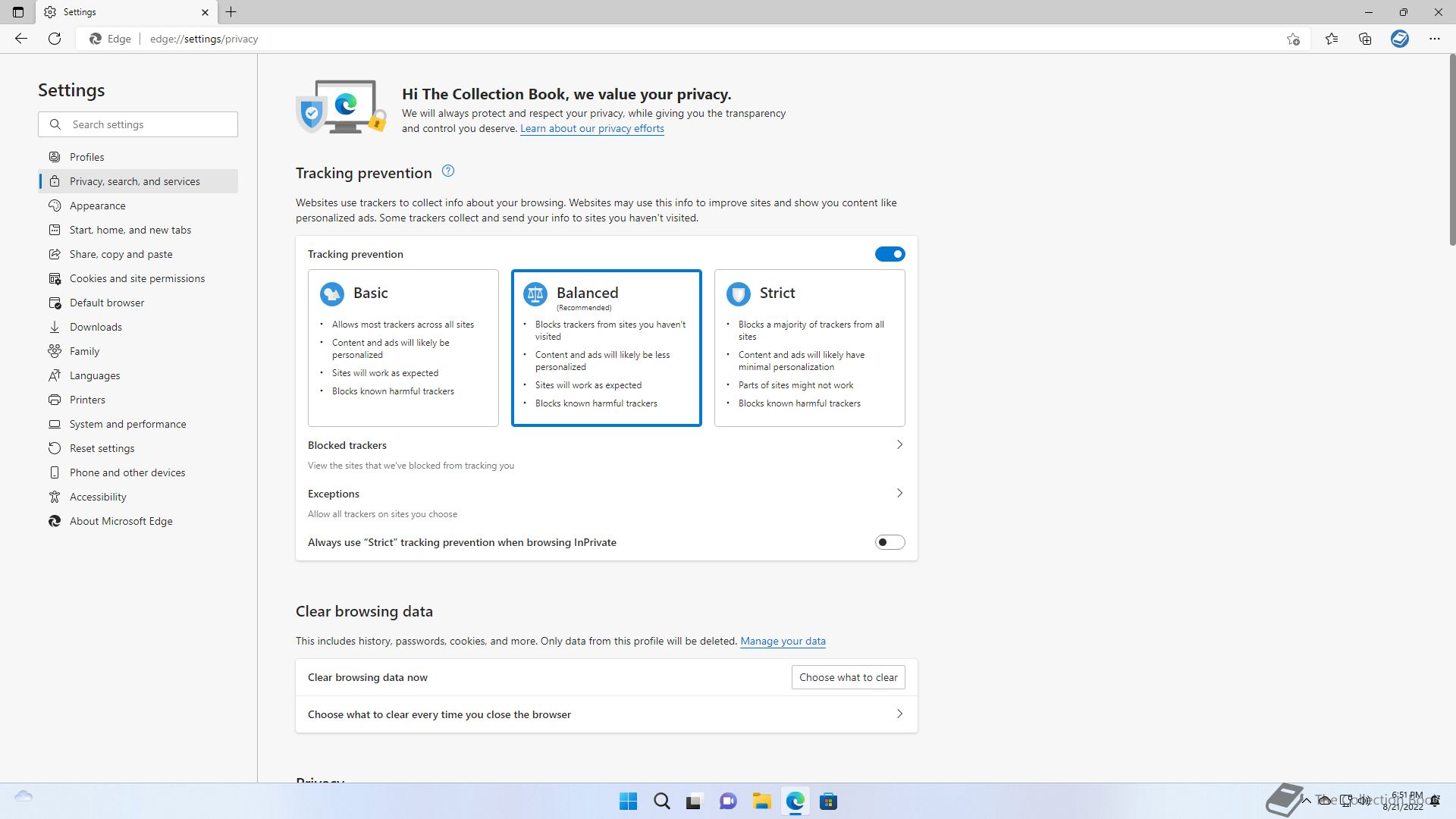Open the Windows Start menu
This screenshot has height=819, width=1456.
[x=629, y=802]
